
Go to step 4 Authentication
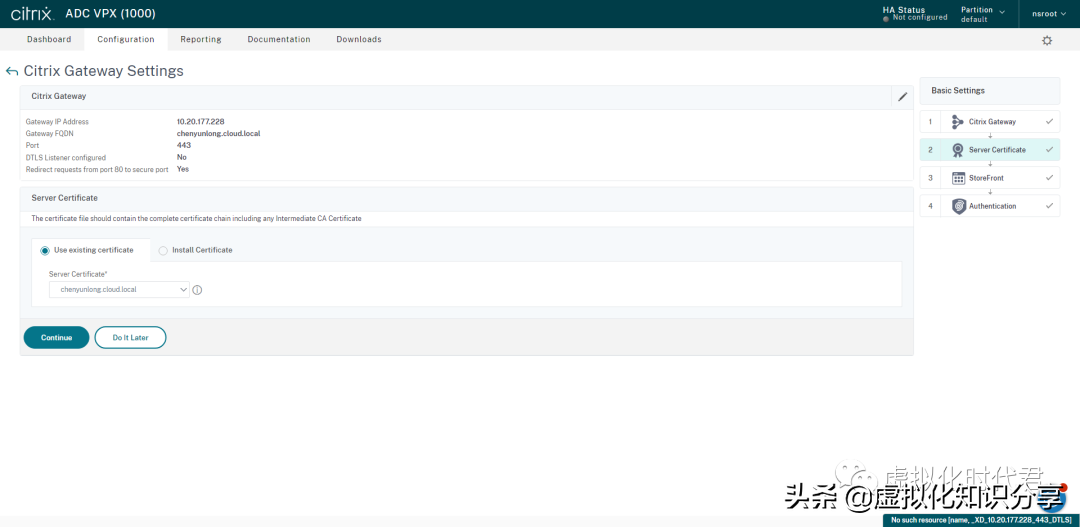pos(990,206)
